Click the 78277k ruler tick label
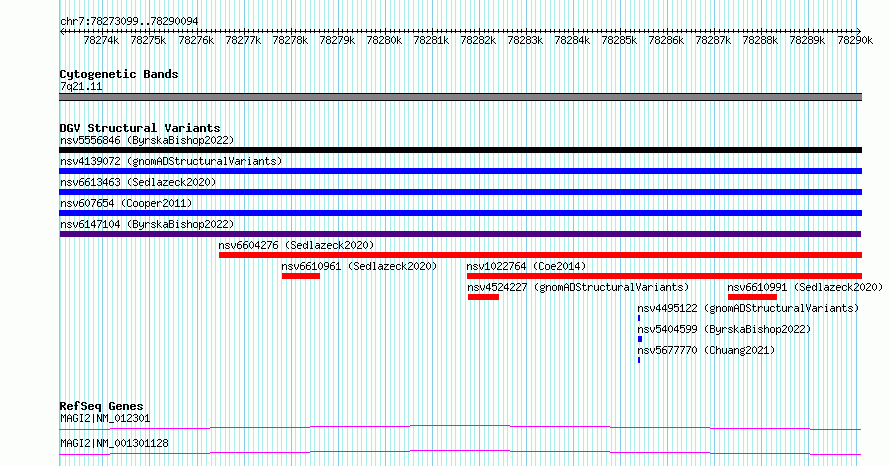The image size is (890, 466). coord(243,40)
